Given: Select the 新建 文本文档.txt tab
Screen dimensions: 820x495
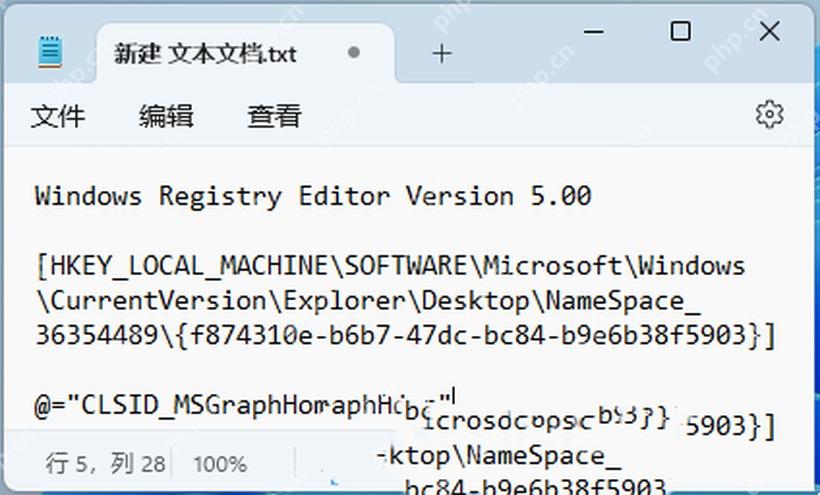Looking at the screenshot, I should pyautogui.click(x=246, y=53).
